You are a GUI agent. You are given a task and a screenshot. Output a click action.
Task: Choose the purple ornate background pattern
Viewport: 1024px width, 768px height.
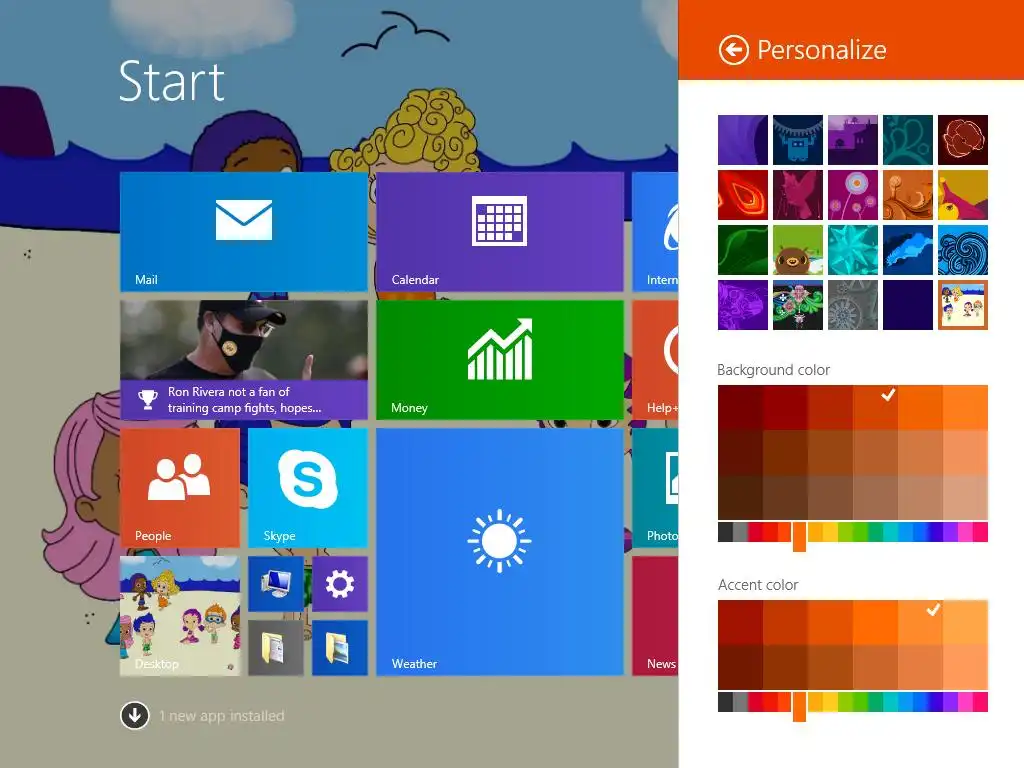coord(743,305)
